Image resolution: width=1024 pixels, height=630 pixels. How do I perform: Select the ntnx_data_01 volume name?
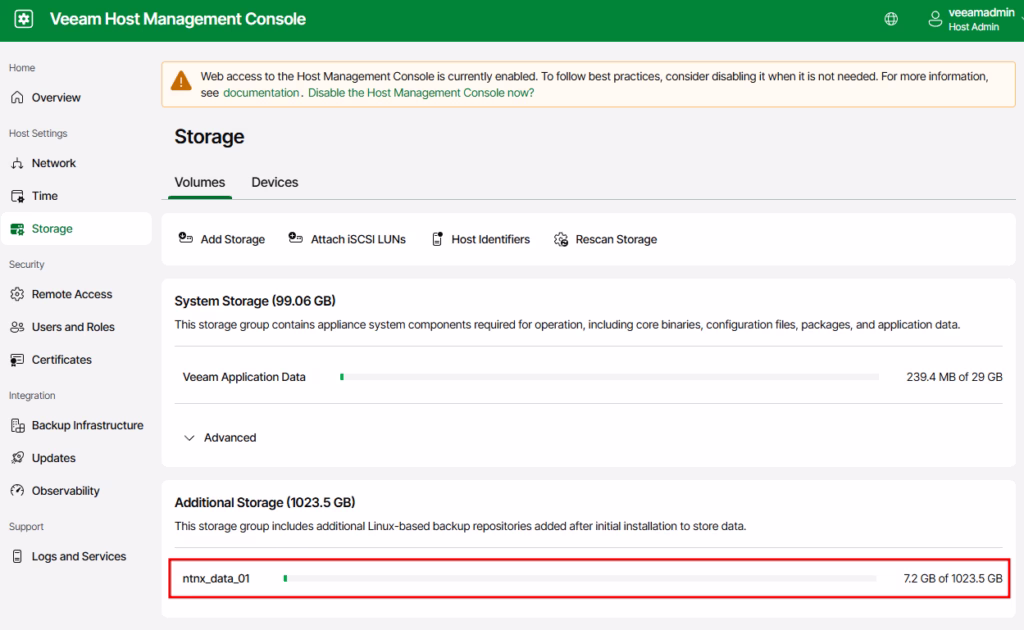click(x=216, y=578)
